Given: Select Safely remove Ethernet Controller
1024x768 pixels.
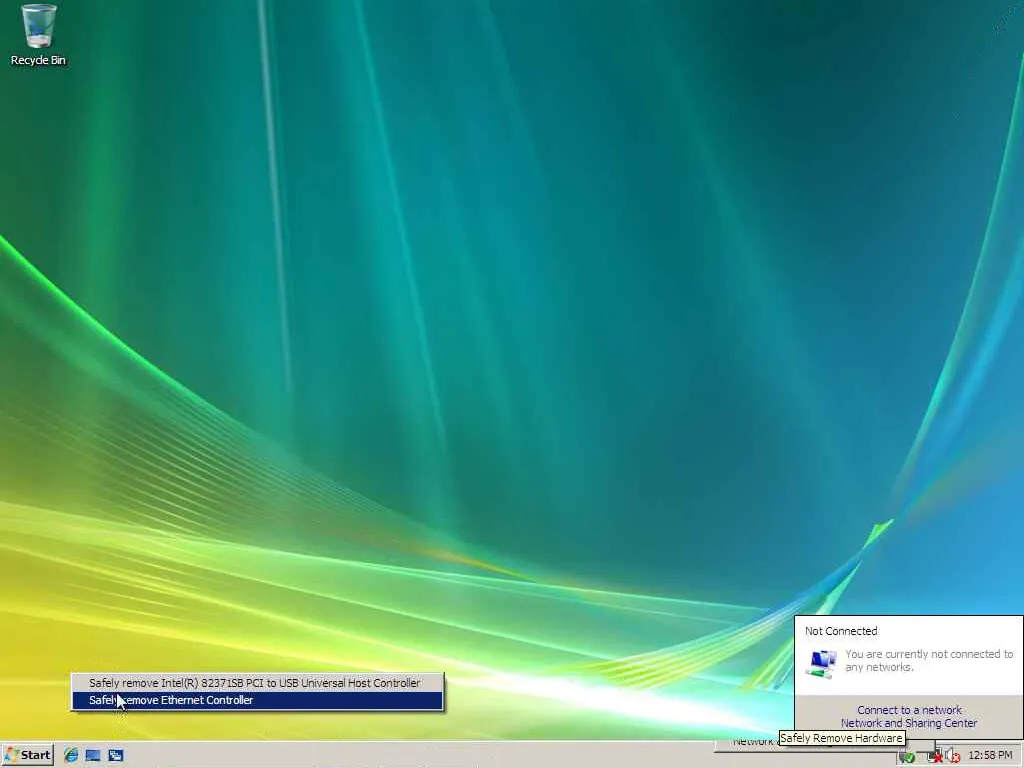Looking at the screenshot, I should tap(257, 700).
